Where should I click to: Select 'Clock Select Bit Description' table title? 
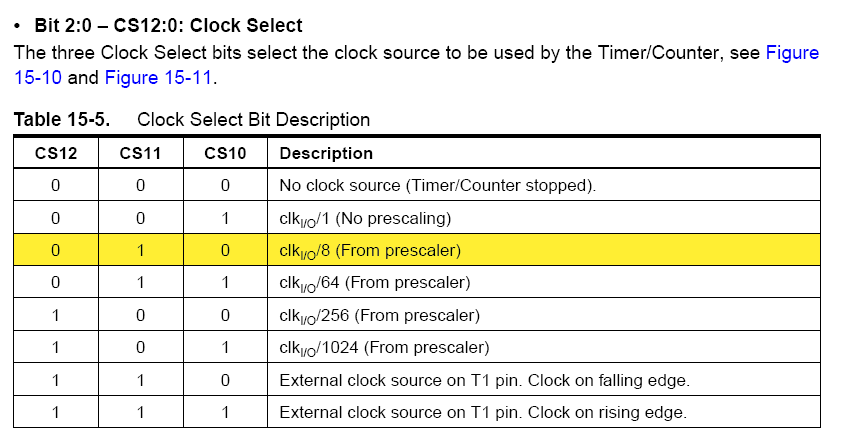tap(253, 119)
